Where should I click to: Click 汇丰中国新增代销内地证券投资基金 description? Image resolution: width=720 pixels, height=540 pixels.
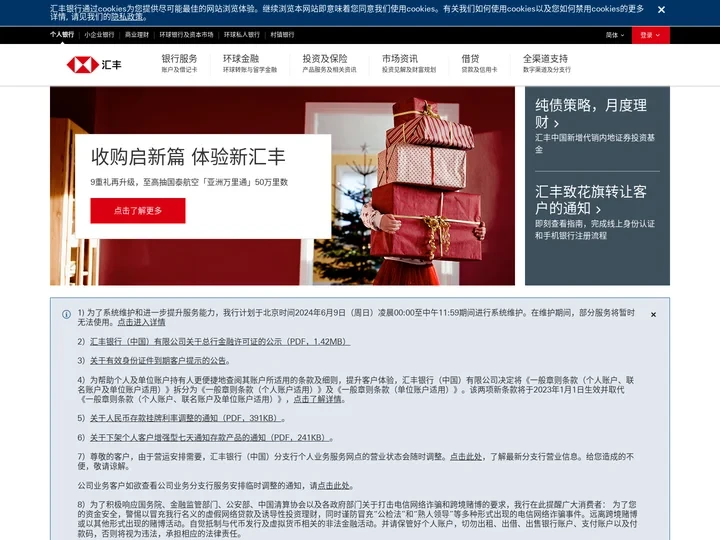coord(595,143)
